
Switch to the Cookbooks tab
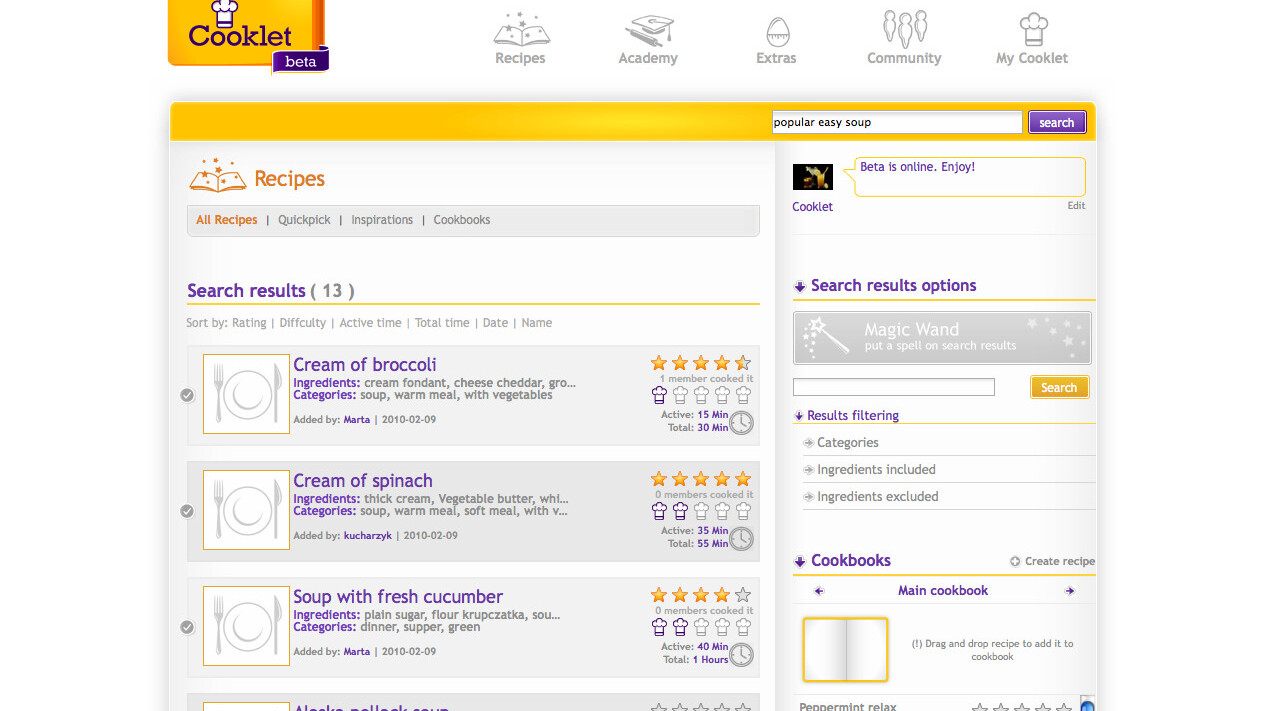pyautogui.click(x=461, y=220)
